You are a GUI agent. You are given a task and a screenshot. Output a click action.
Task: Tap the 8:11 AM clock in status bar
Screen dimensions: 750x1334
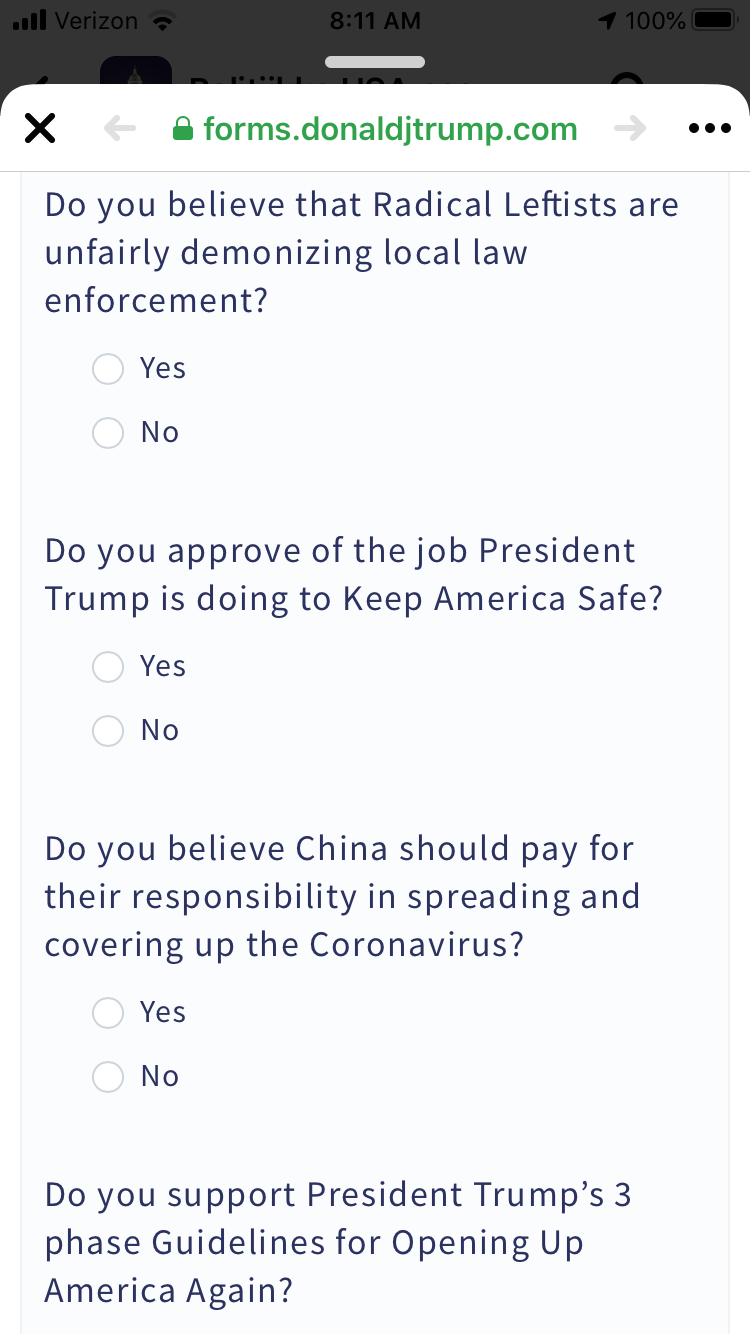(375, 21)
